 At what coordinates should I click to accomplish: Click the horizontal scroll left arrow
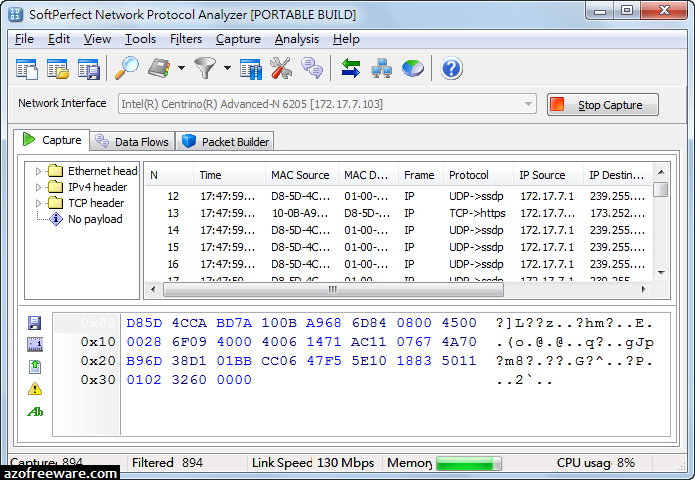(153, 289)
